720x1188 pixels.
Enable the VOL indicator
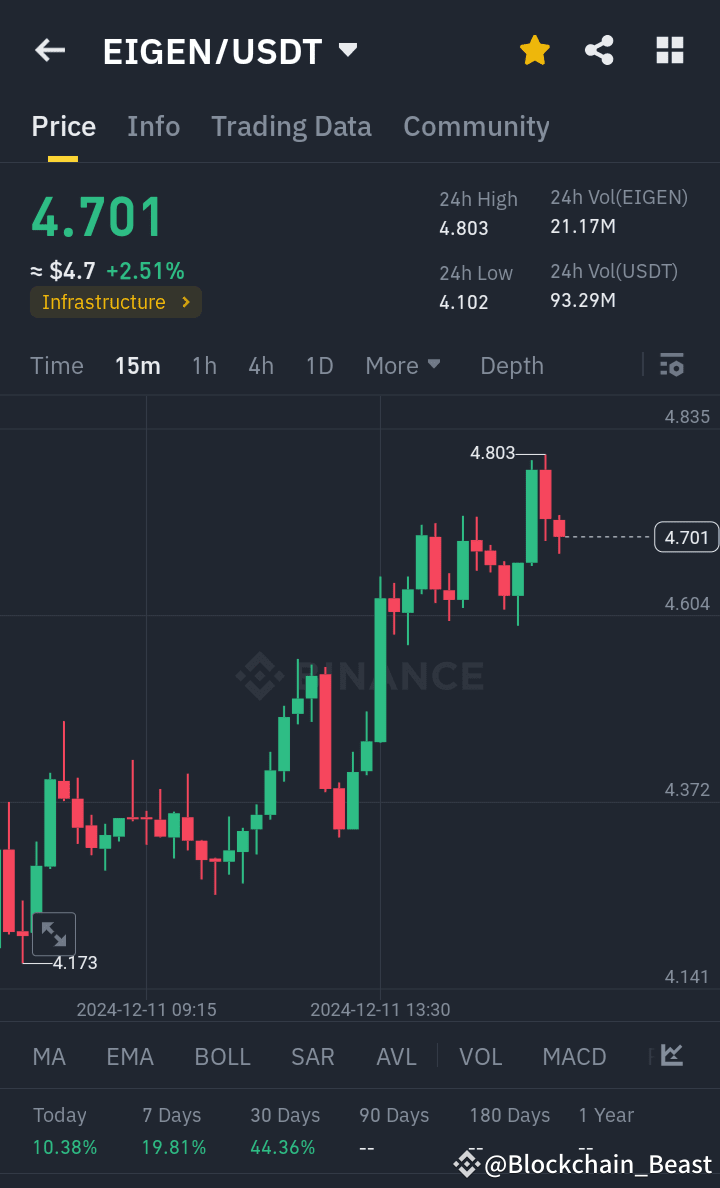point(481,1056)
